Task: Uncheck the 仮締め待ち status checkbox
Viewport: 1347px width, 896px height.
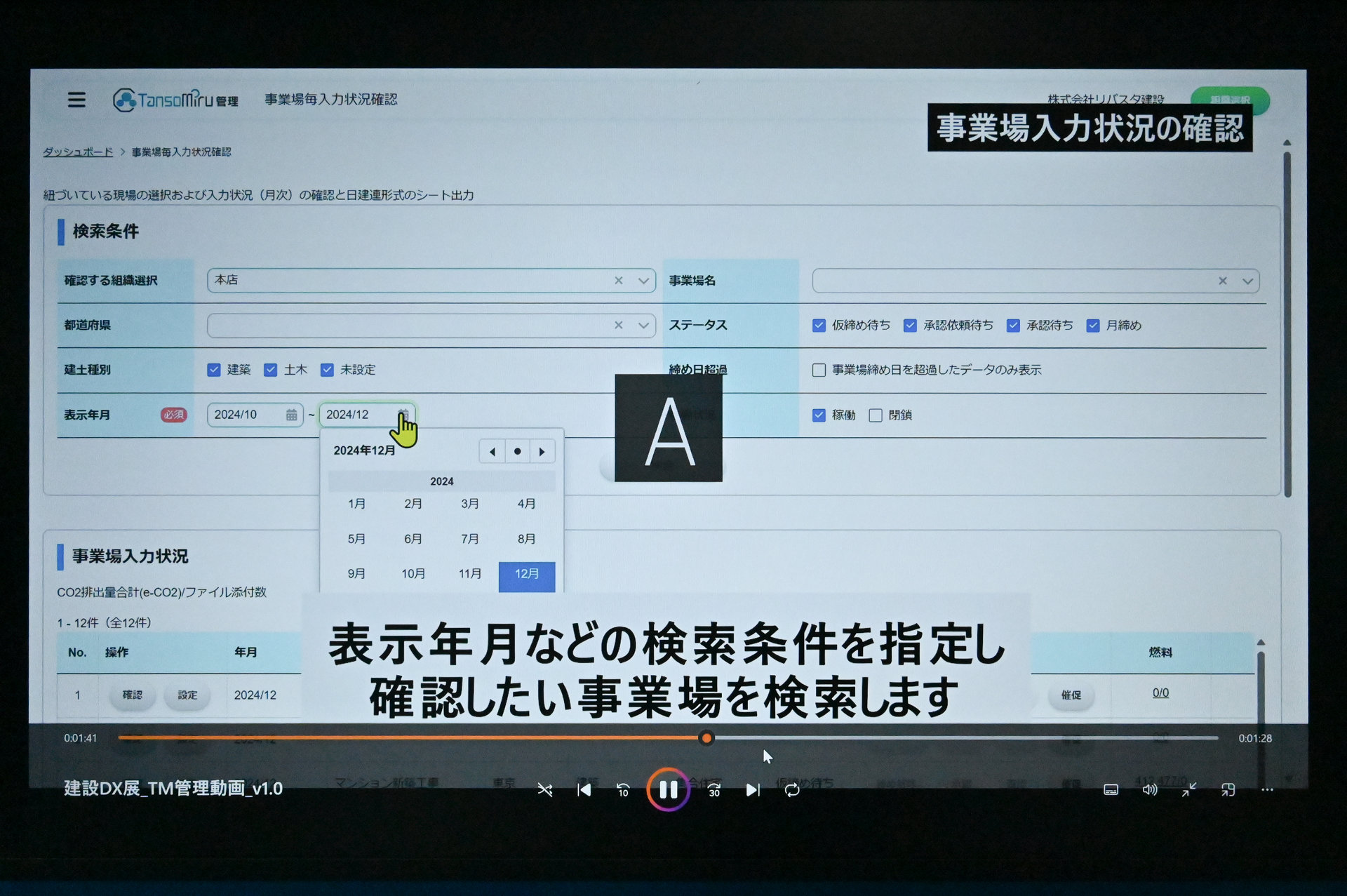Action: 819,326
